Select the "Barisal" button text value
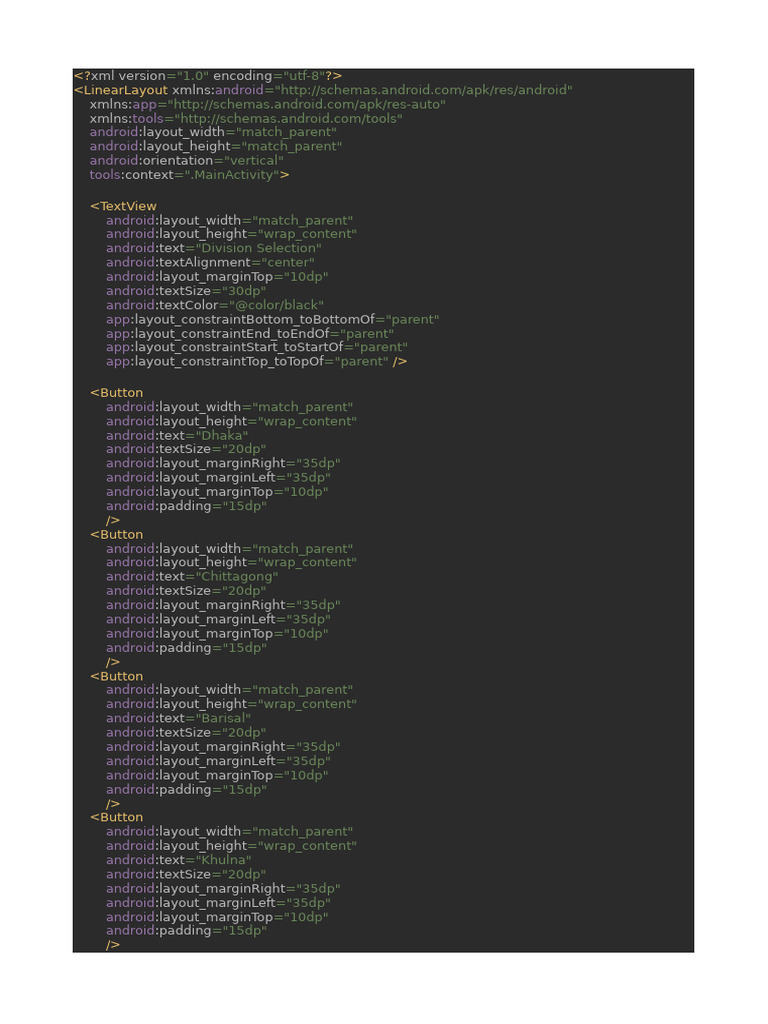The height and width of the screenshot is (1024, 768). (x=223, y=718)
